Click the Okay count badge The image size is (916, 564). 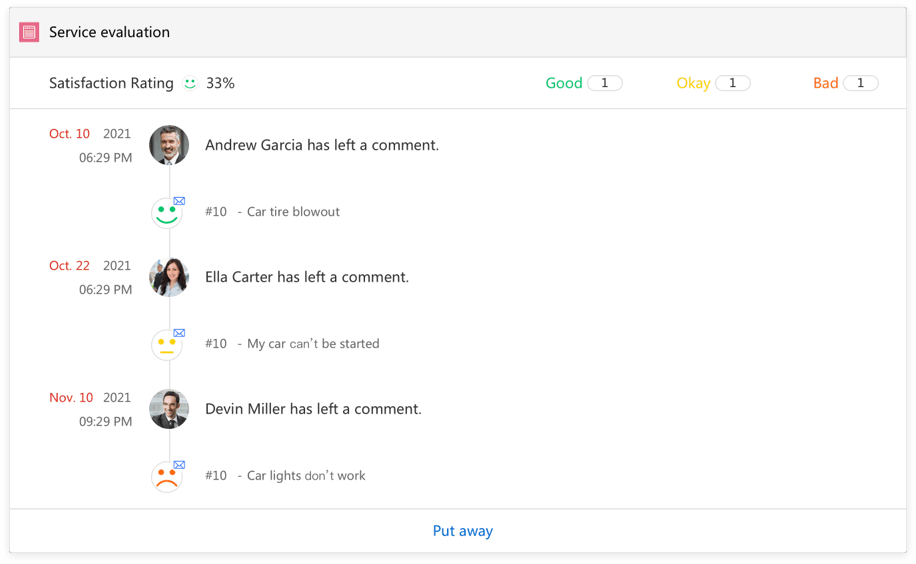pyautogui.click(x=733, y=83)
